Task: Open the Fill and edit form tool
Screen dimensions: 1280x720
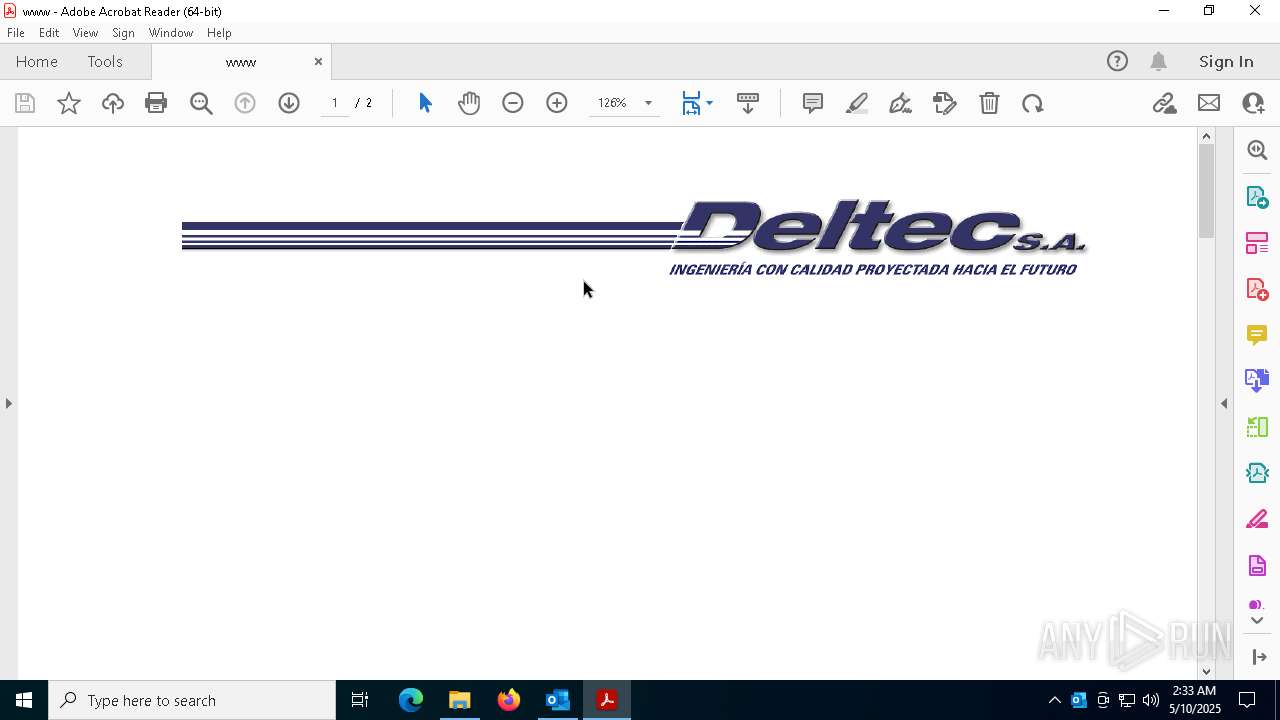Action: [x=945, y=103]
